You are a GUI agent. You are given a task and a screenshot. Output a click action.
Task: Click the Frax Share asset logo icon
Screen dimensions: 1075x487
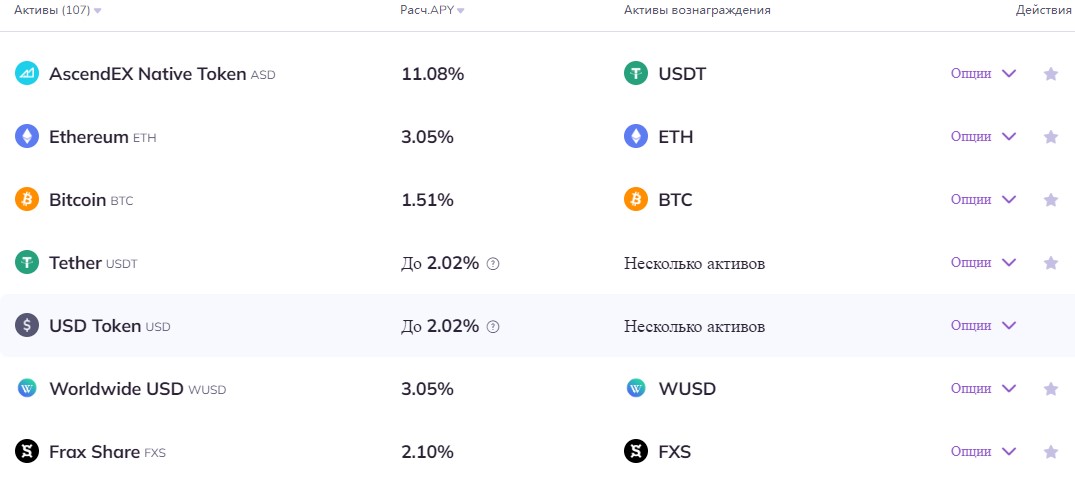pyautogui.click(x=27, y=451)
